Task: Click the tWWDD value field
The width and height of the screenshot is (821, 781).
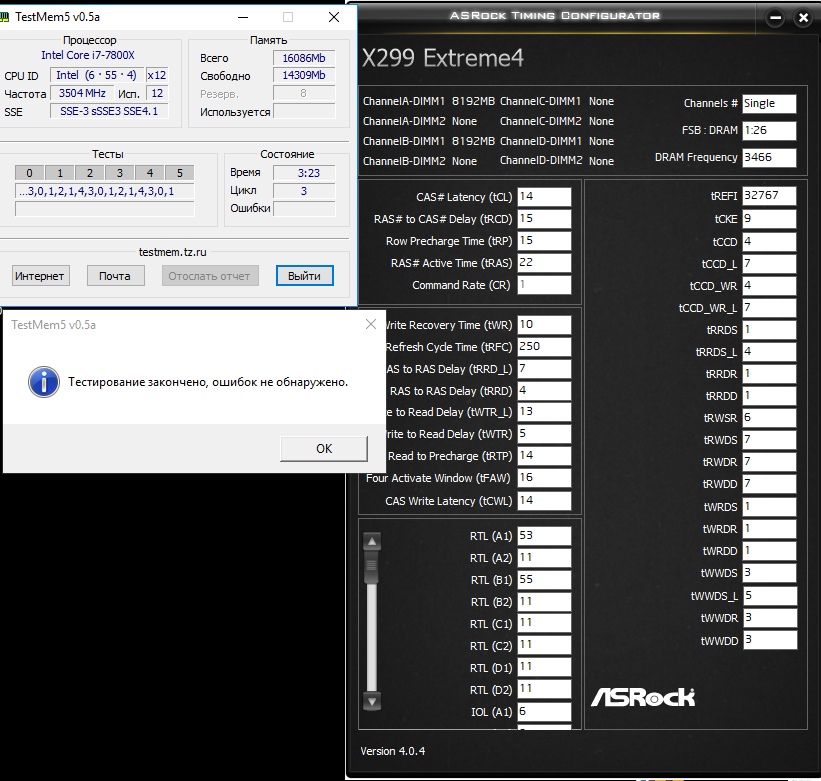Action: pos(770,640)
